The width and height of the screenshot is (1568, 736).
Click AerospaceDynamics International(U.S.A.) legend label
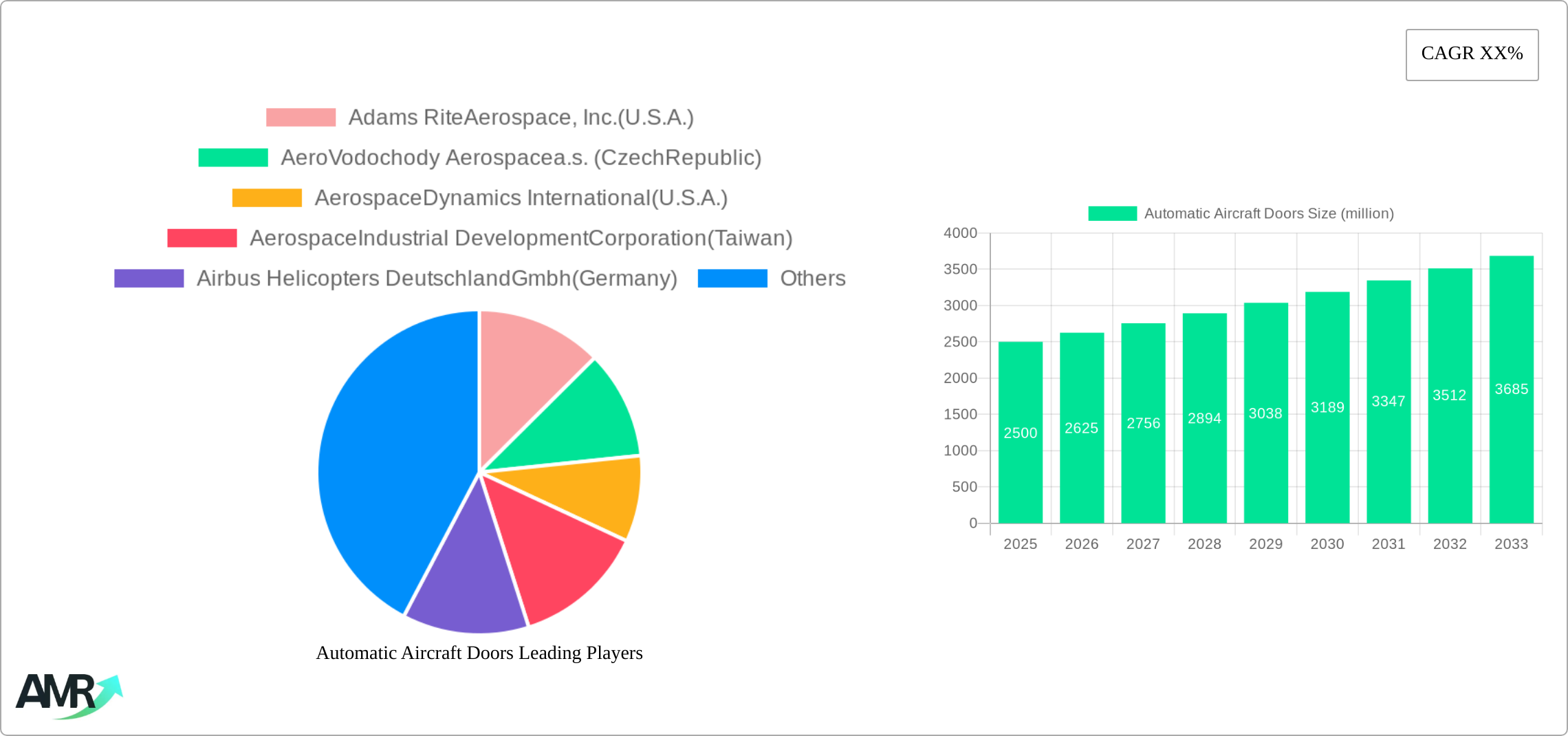521,198
